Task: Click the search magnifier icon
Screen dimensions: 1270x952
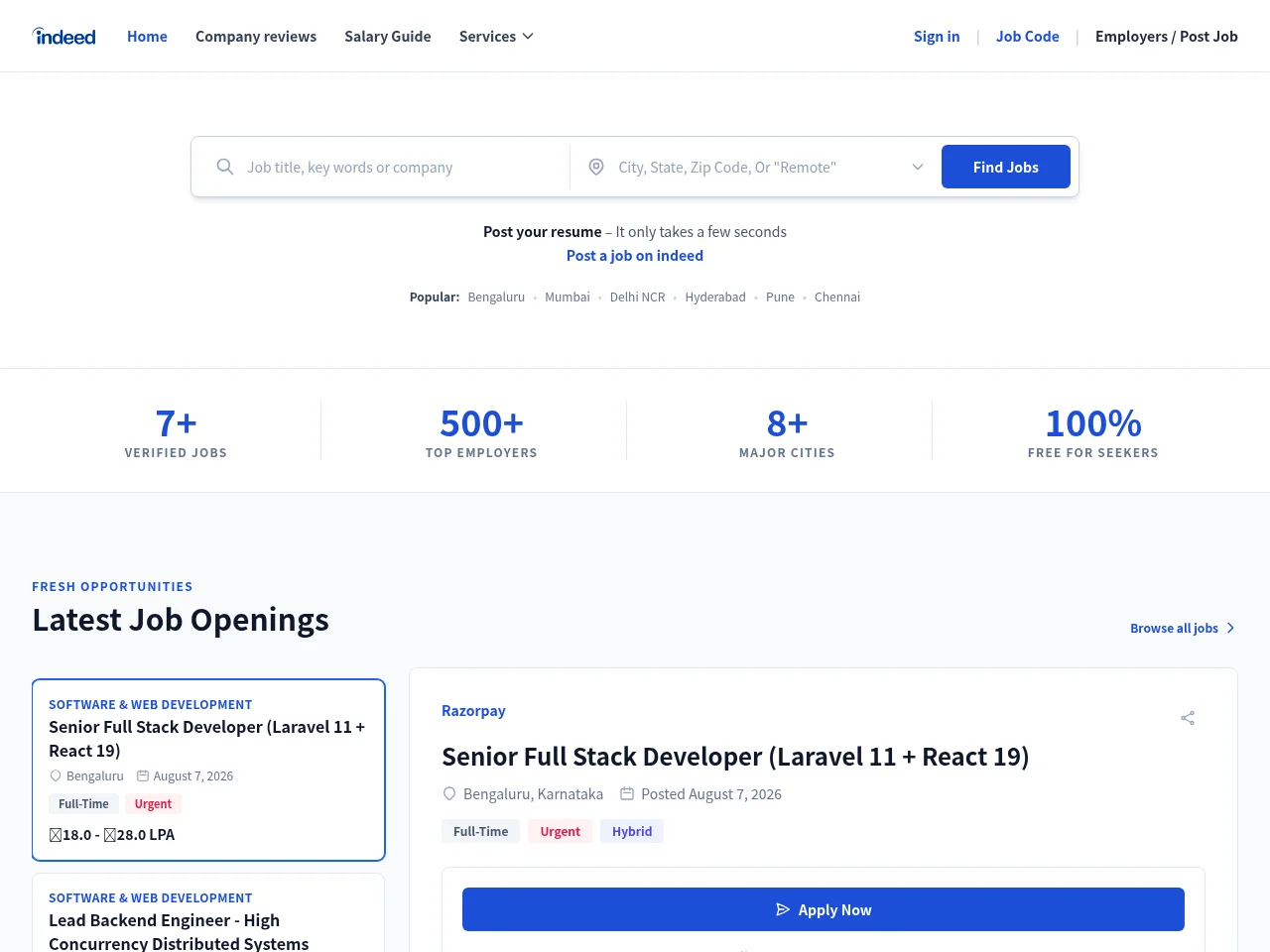Action: coord(225,167)
